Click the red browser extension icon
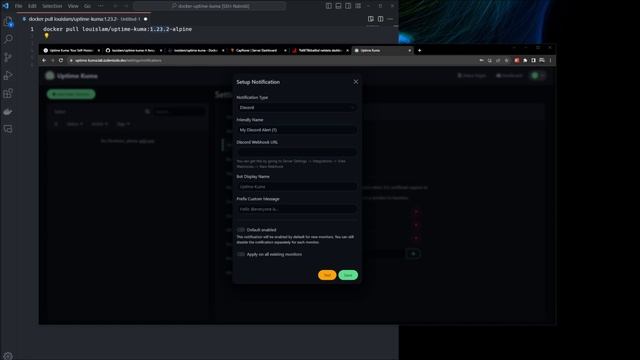The height and width of the screenshot is (360, 640). (517, 60)
